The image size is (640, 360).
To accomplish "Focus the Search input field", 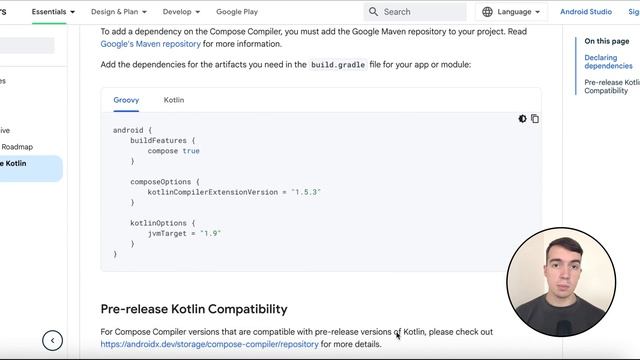I will (x=415, y=12).
